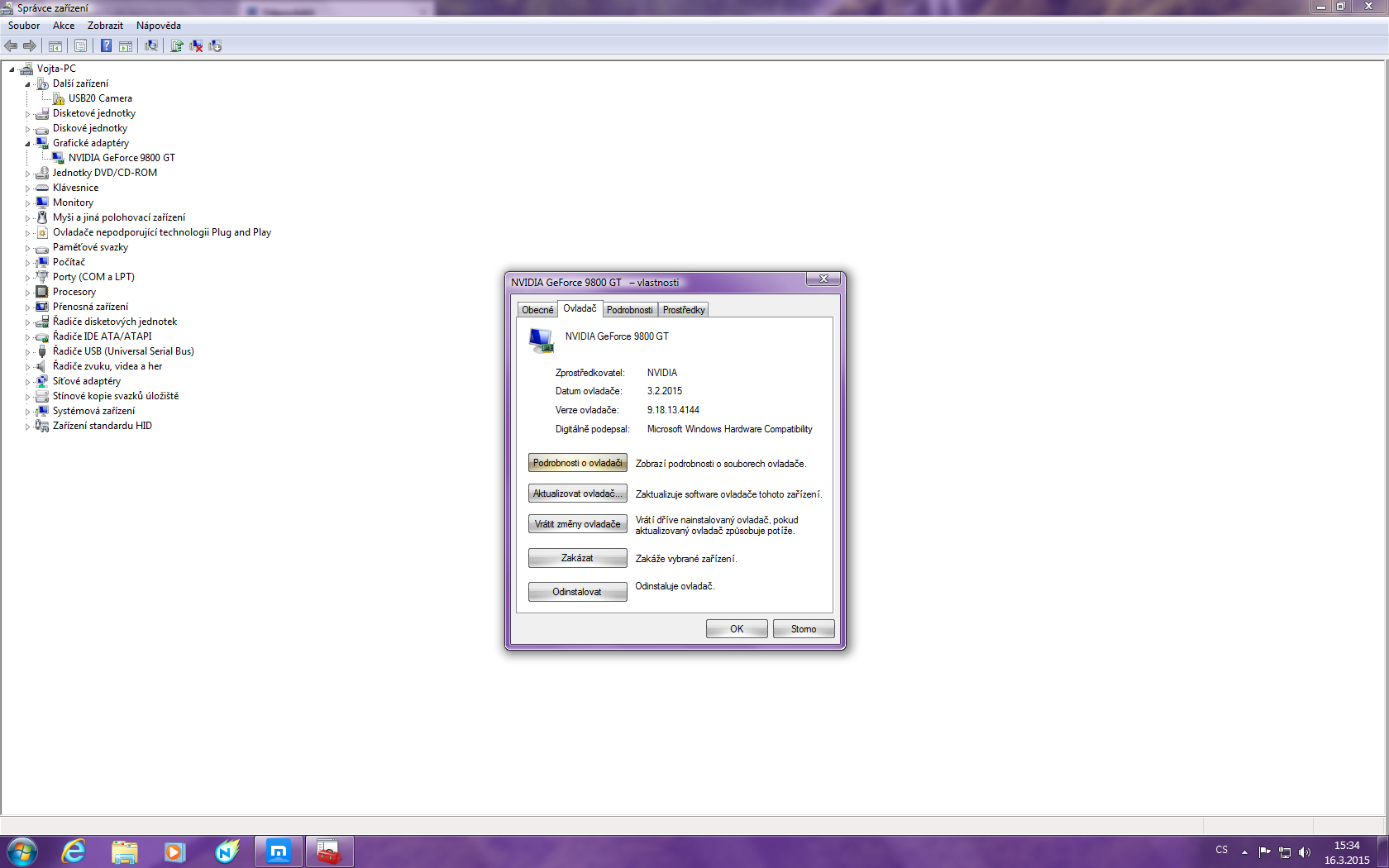Screen dimensions: 1389x868
Task: Go forward with the right arrow toolbar icon
Action: 30,46
